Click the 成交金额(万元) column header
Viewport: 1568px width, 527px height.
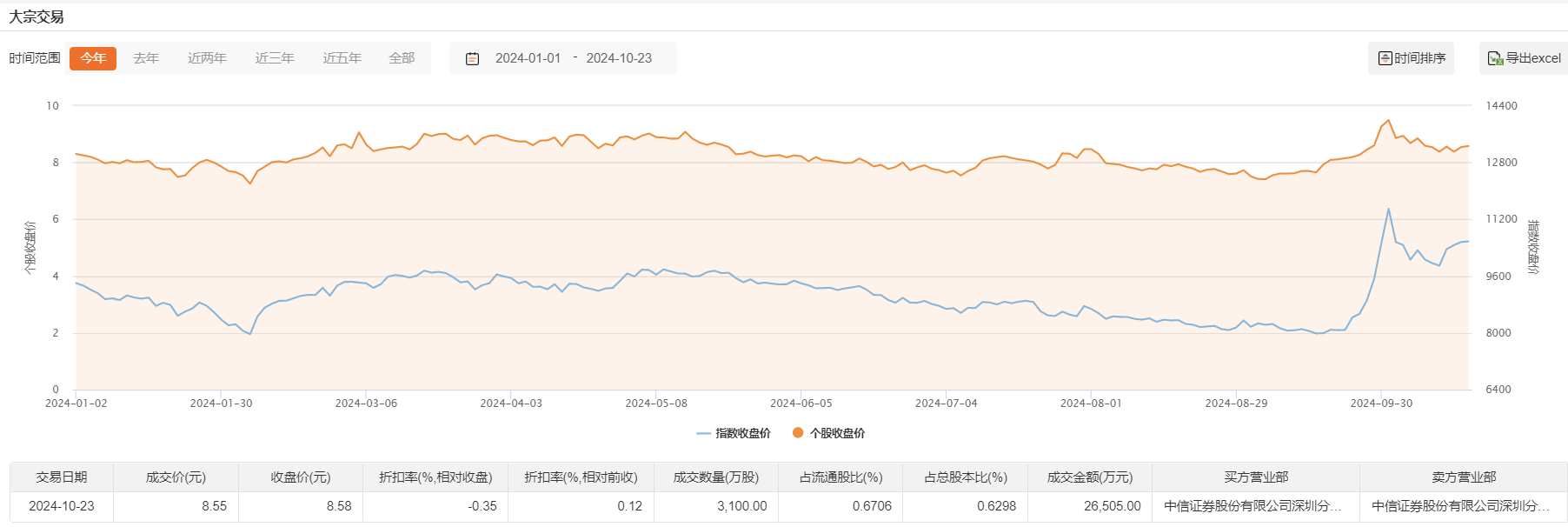(1090, 477)
